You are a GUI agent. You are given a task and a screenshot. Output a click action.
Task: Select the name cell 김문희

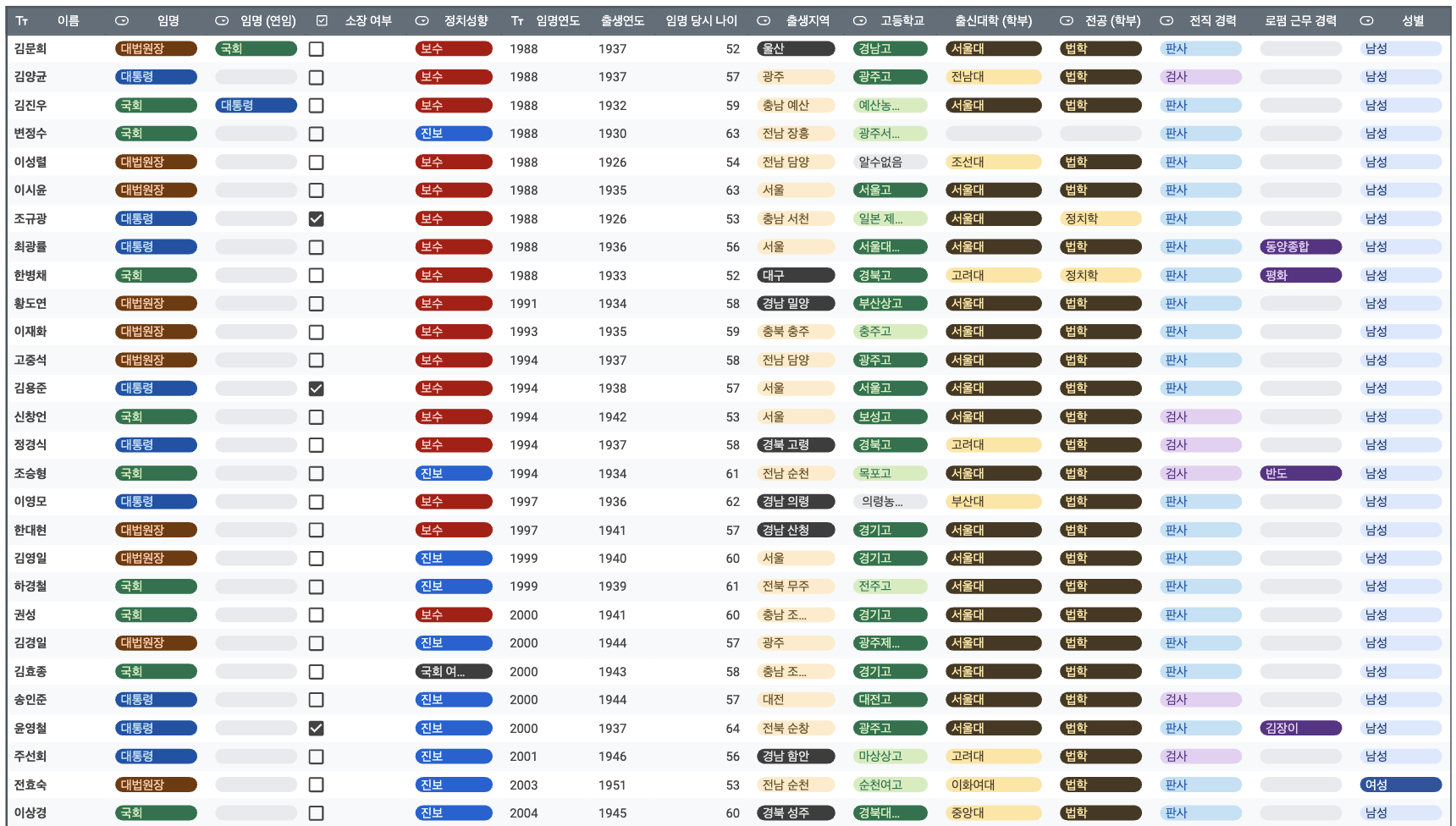point(30,49)
